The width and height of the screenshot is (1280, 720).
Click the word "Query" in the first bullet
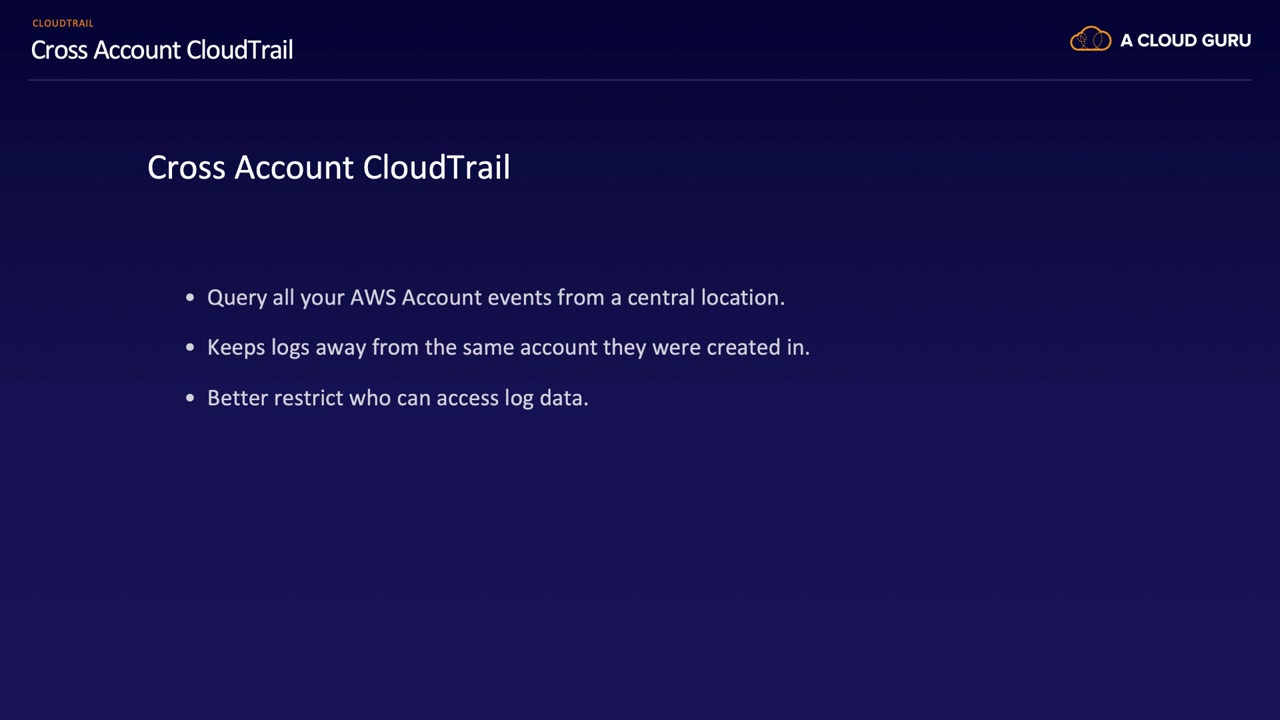click(237, 298)
